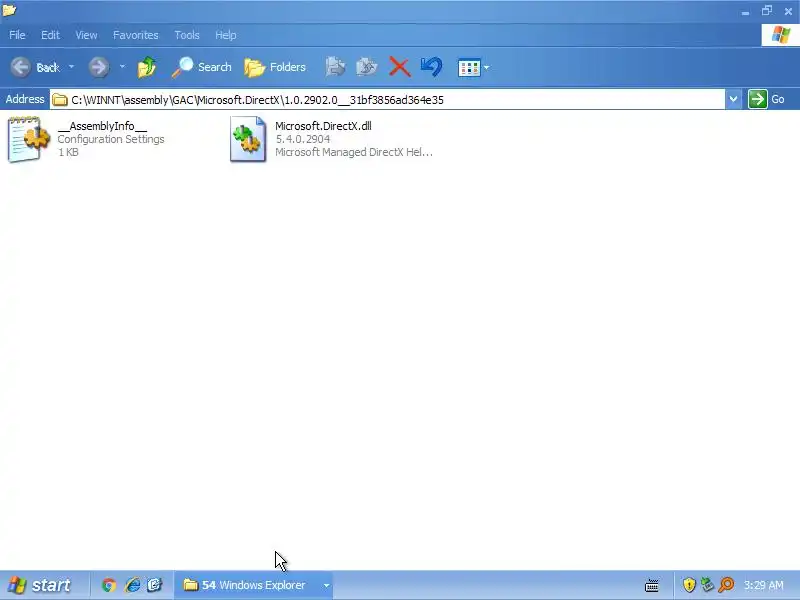Screen dimensions: 800x600
Task: Click third Quick Launch icon
Action: 155,585
